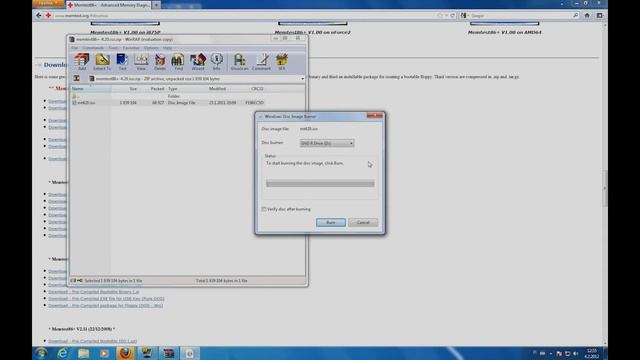Click the Firefox back arrow
640x360 pixels.
pos(39,16)
